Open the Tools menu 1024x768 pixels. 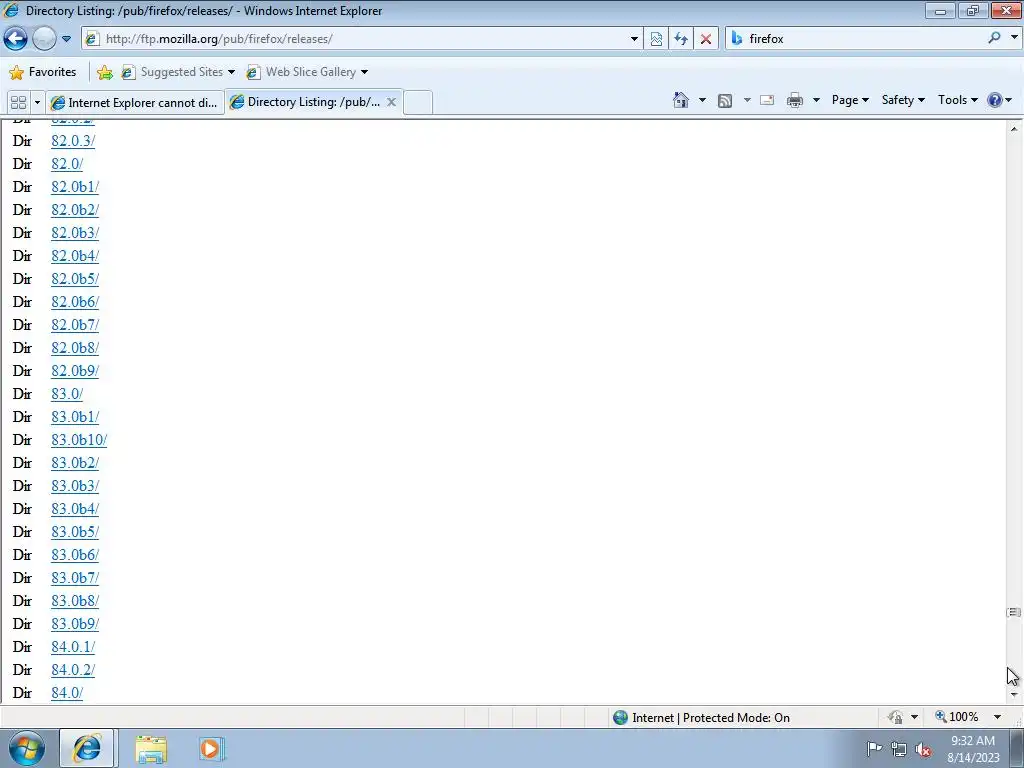957,100
